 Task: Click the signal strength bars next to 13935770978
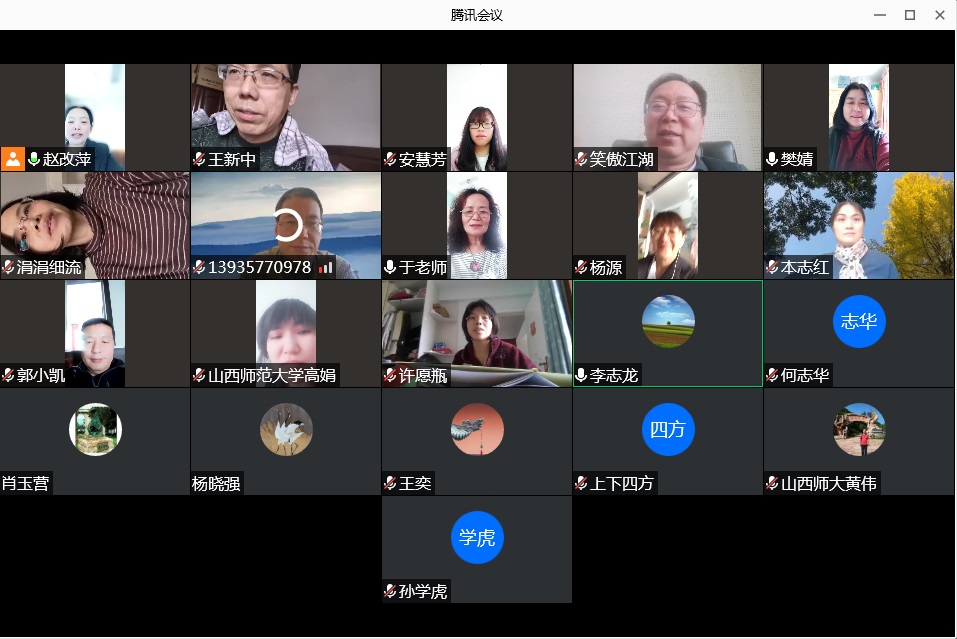point(325,267)
